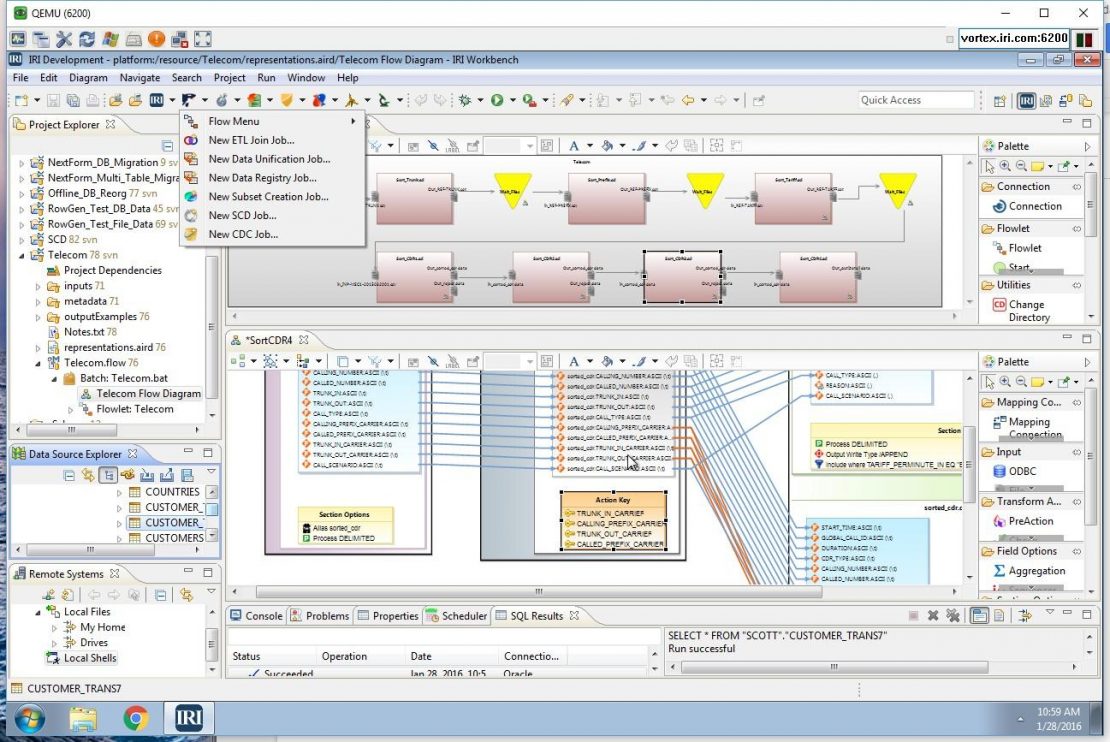Click Zoom In in the Telecom diagram palette

click(1005, 166)
